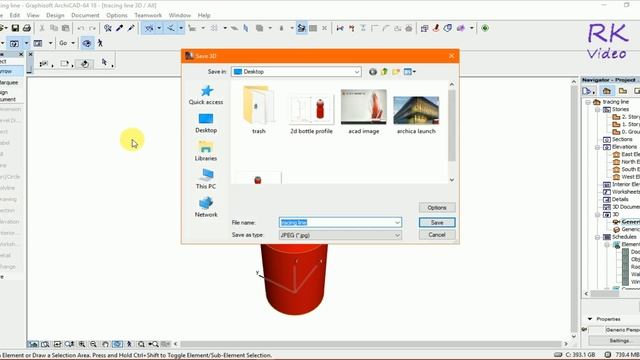Select Desktop in dialog sidebar
This screenshot has height=360, width=640.
pyautogui.click(x=206, y=123)
